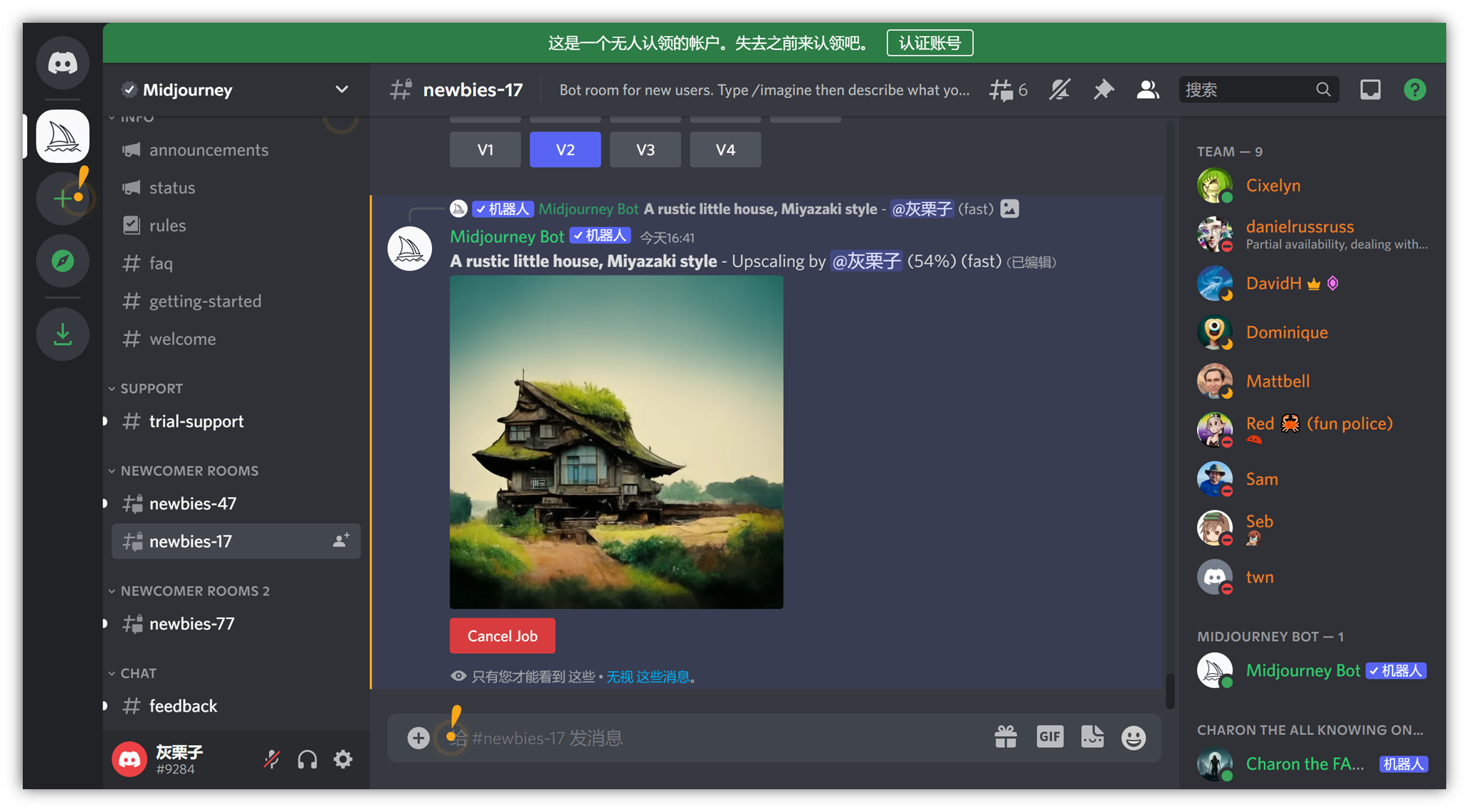Open user settings gear icon
The height and width of the screenshot is (812, 1469).
pos(343,759)
